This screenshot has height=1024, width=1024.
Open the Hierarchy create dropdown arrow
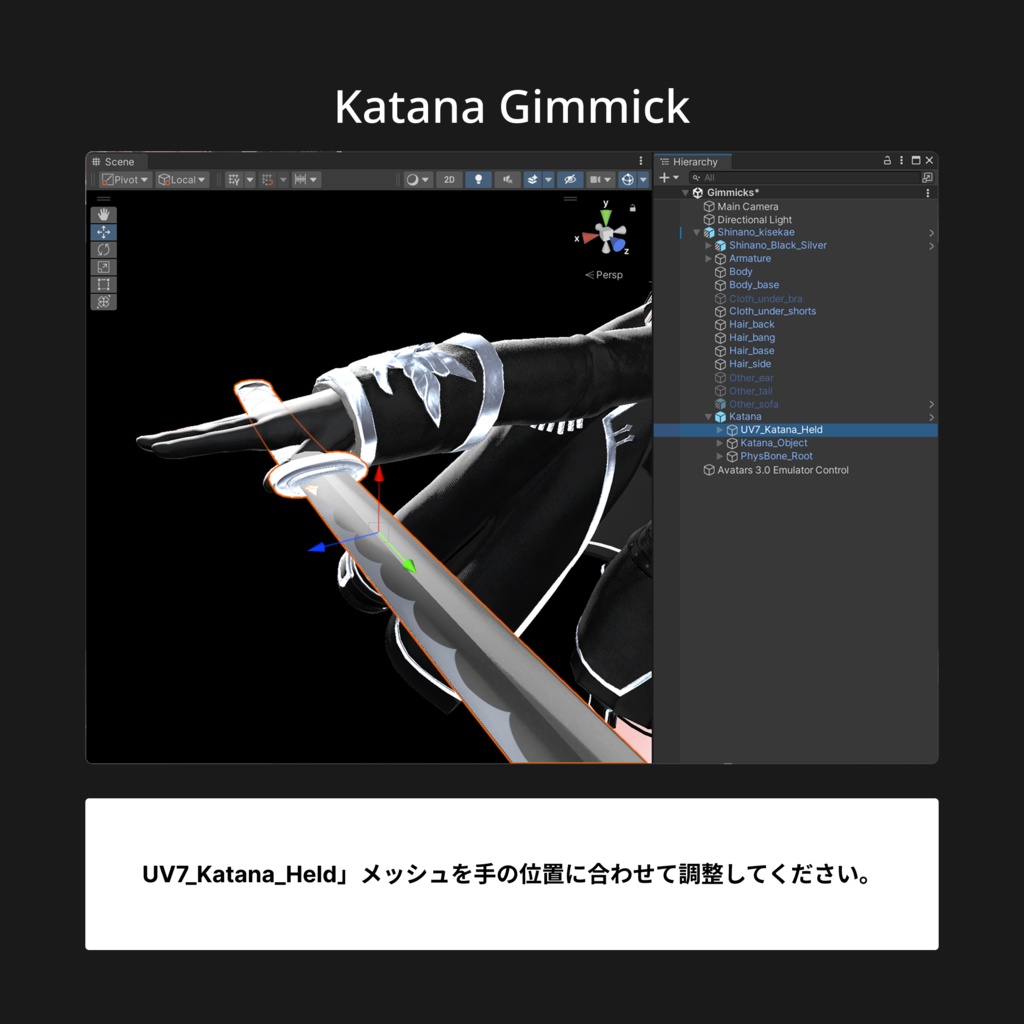(676, 178)
